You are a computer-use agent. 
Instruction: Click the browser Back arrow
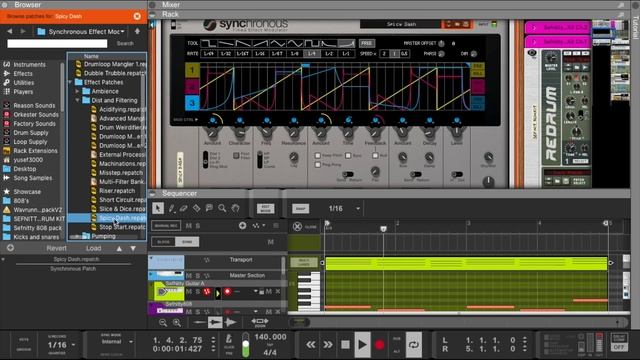click(9, 31)
